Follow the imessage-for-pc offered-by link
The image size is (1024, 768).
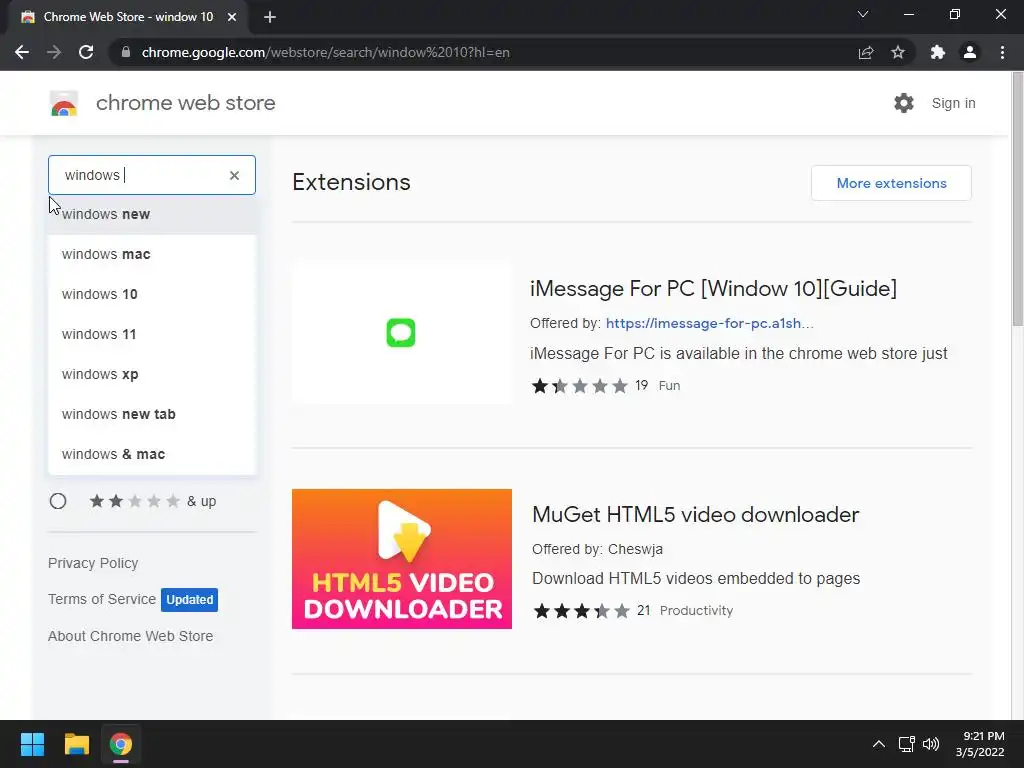710,323
